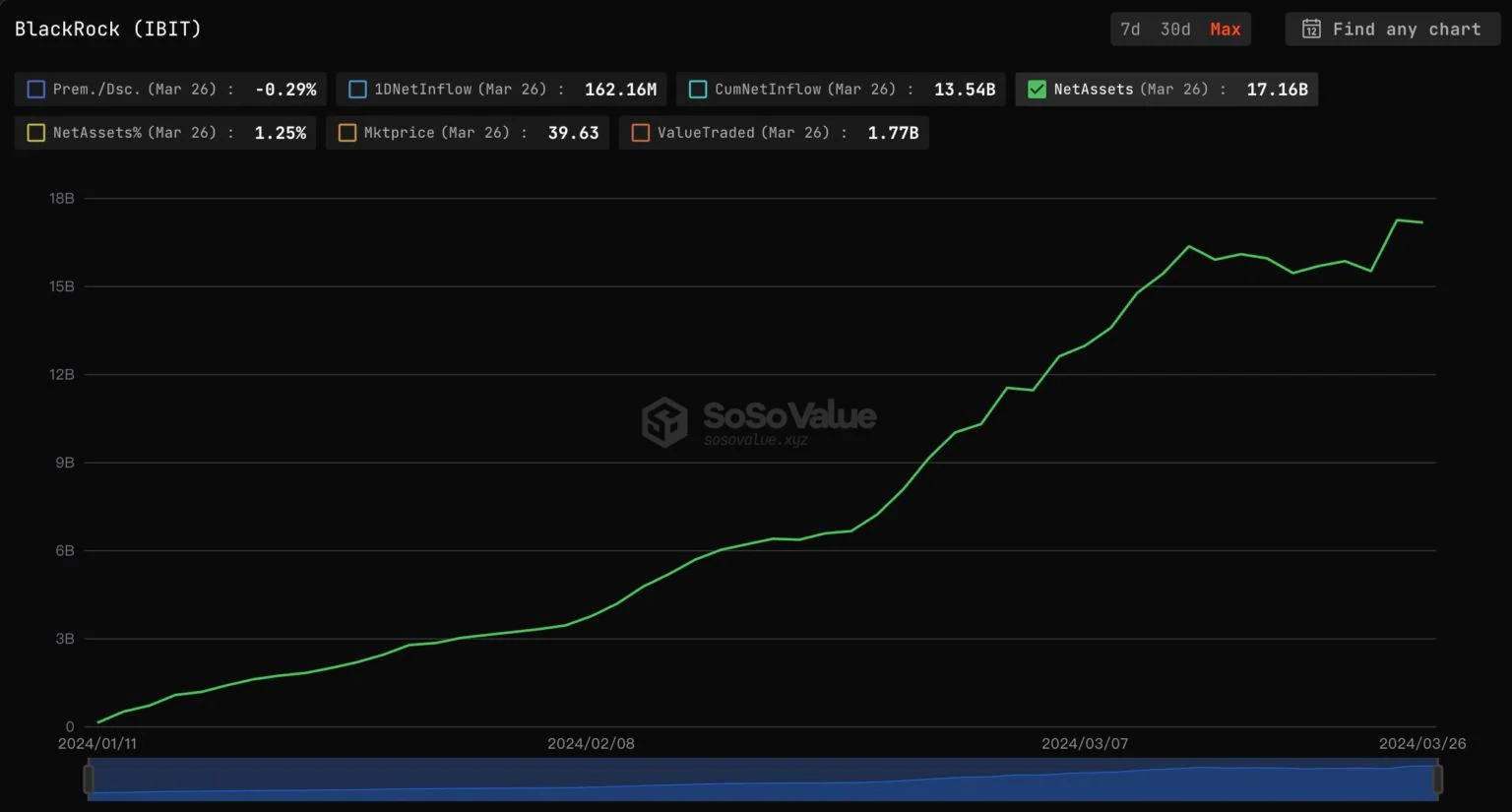Select the Max range tab

[x=1226, y=30]
